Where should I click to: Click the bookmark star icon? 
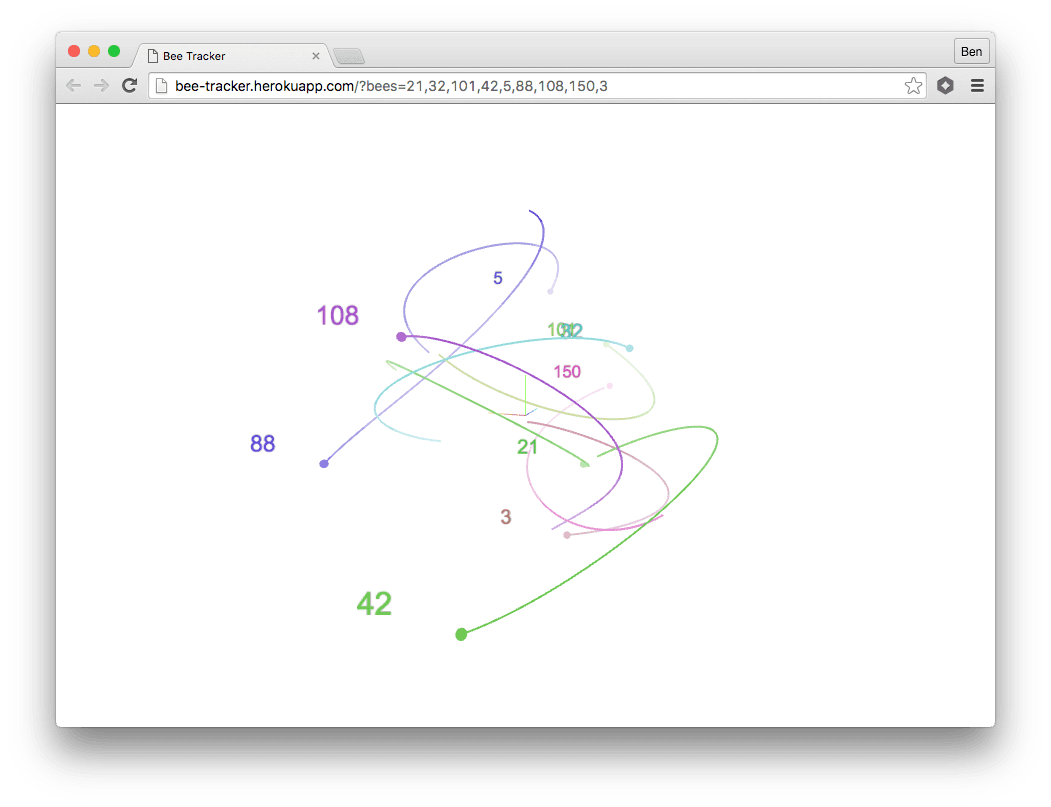[x=913, y=86]
